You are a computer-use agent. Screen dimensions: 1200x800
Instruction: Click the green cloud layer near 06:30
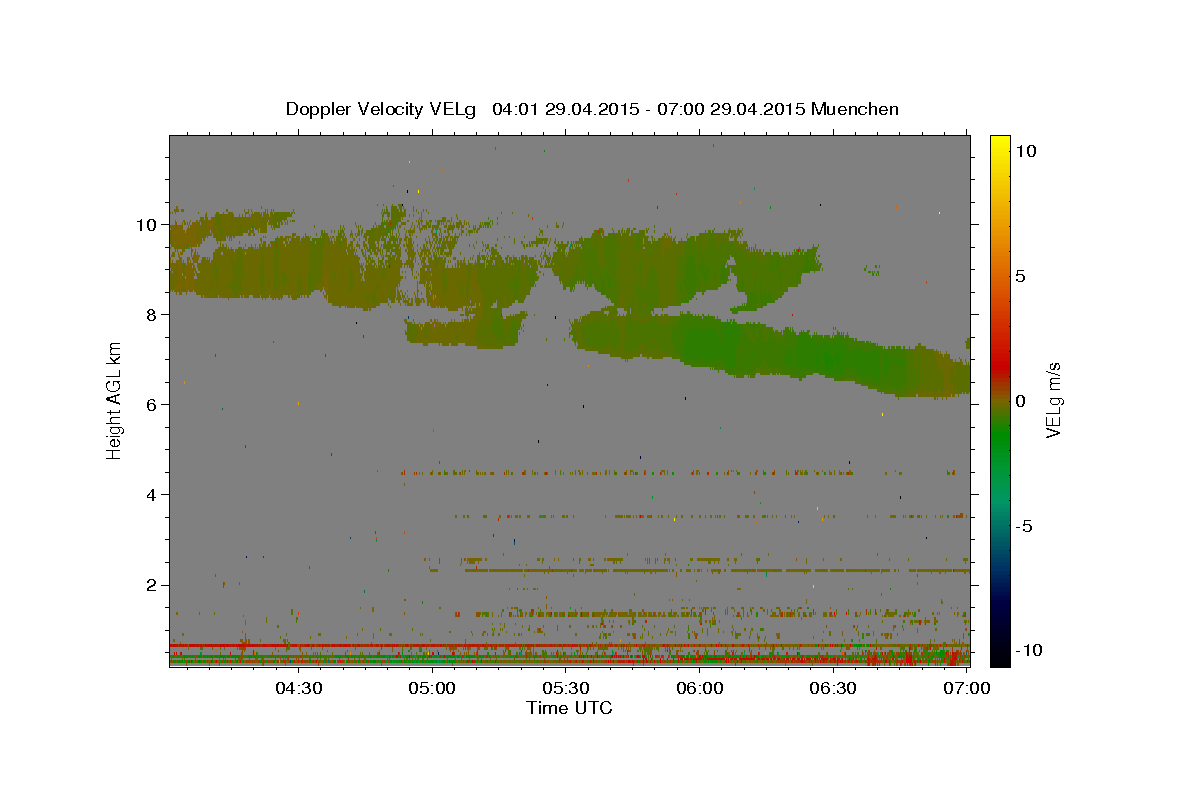pyautogui.click(x=834, y=358)
